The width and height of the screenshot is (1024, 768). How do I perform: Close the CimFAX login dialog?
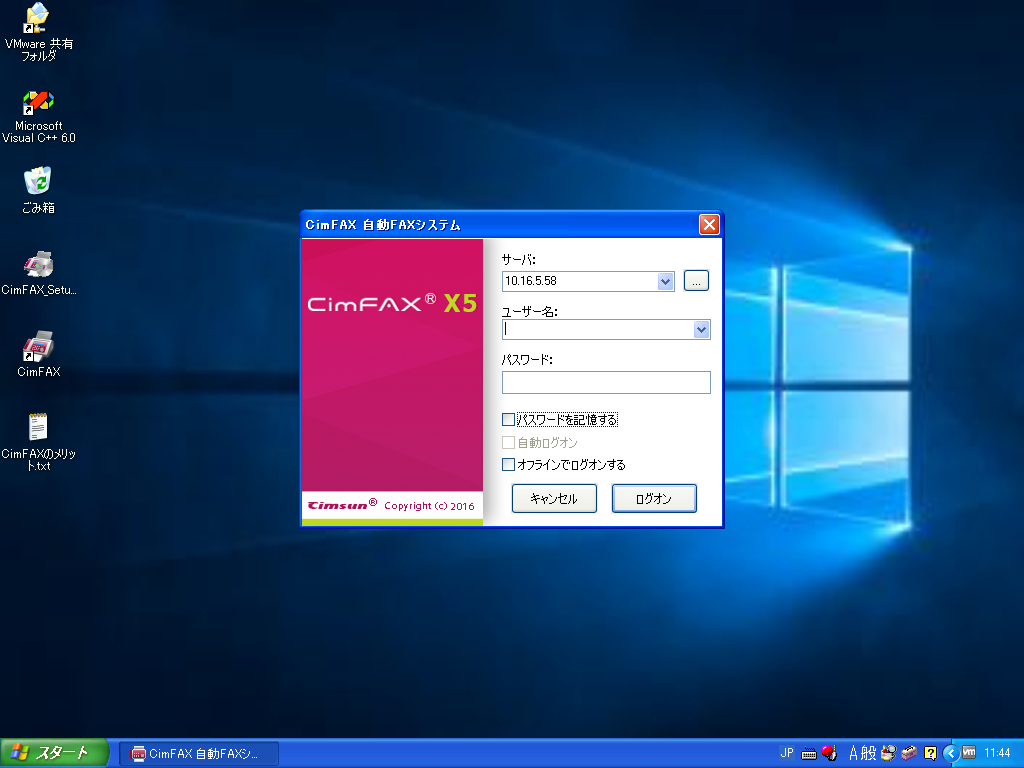(x=709, y=225)
